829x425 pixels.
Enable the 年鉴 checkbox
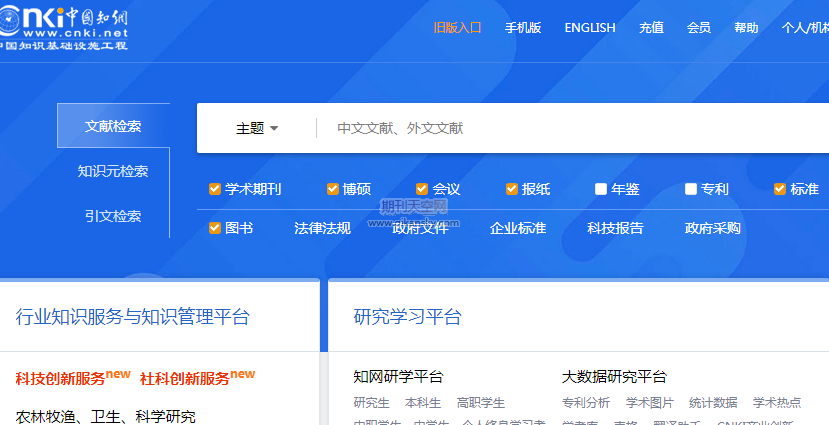click(x=601, y=189)
